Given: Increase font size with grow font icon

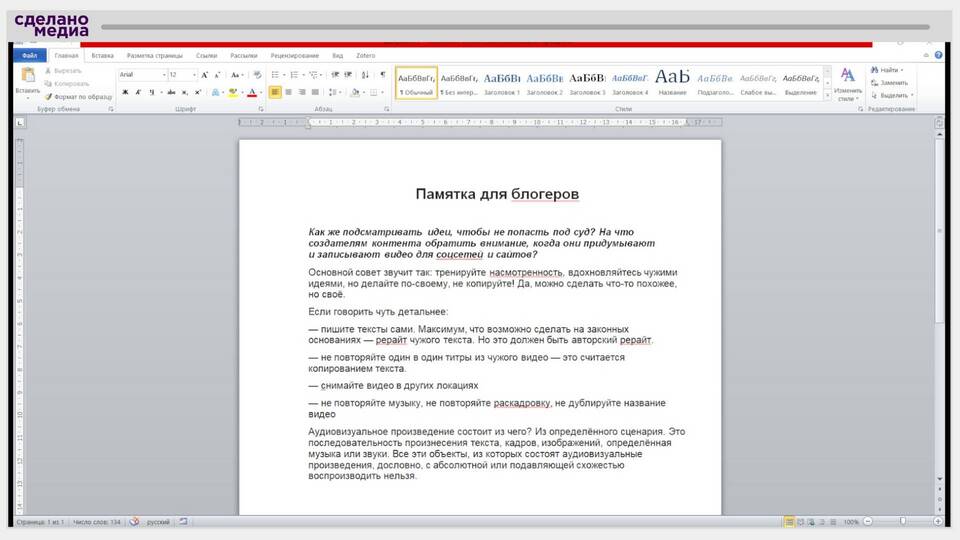Looking at the screenshot, I should (x=204, y=75).
